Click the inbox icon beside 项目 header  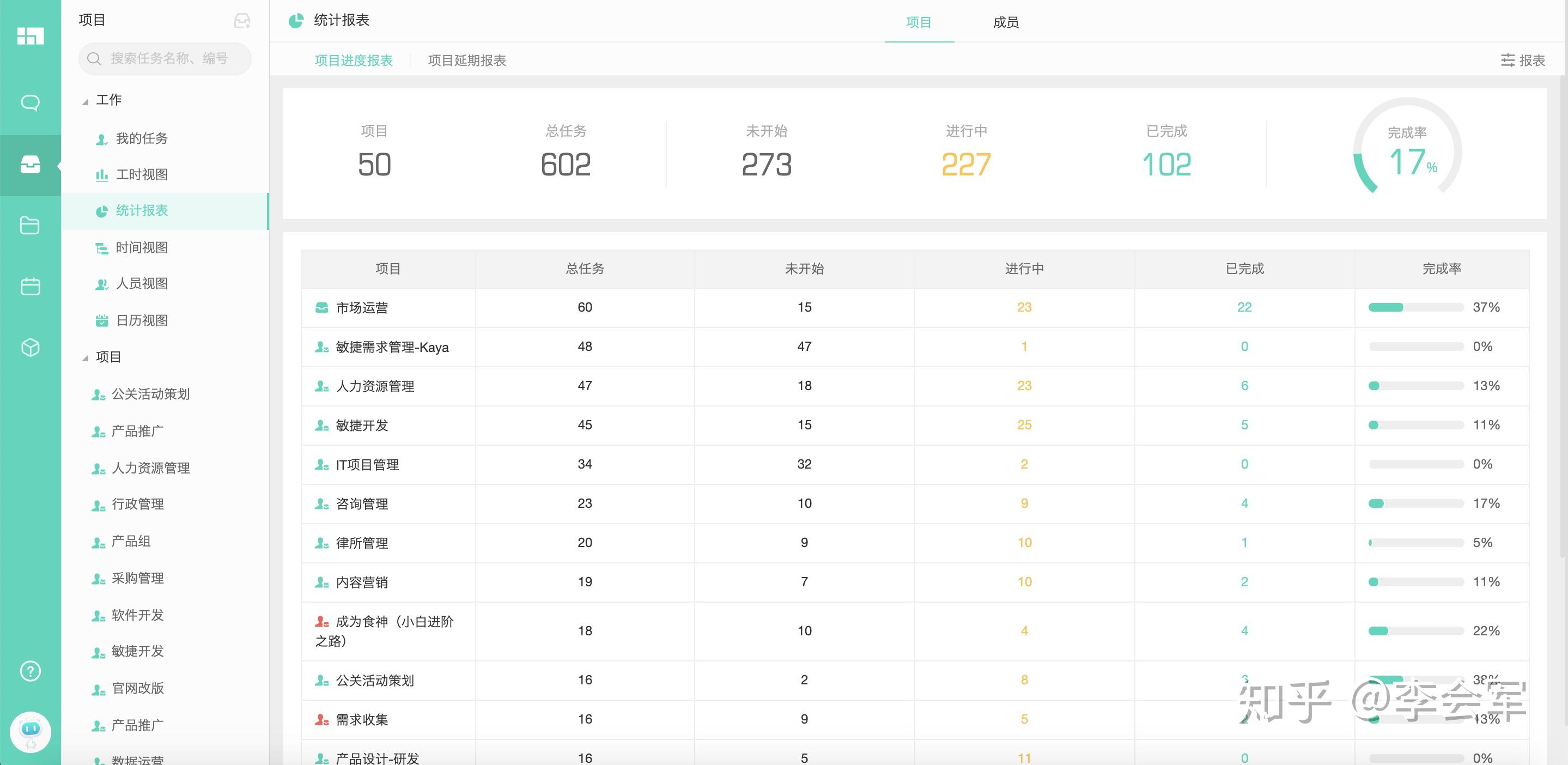pos(242,21)
